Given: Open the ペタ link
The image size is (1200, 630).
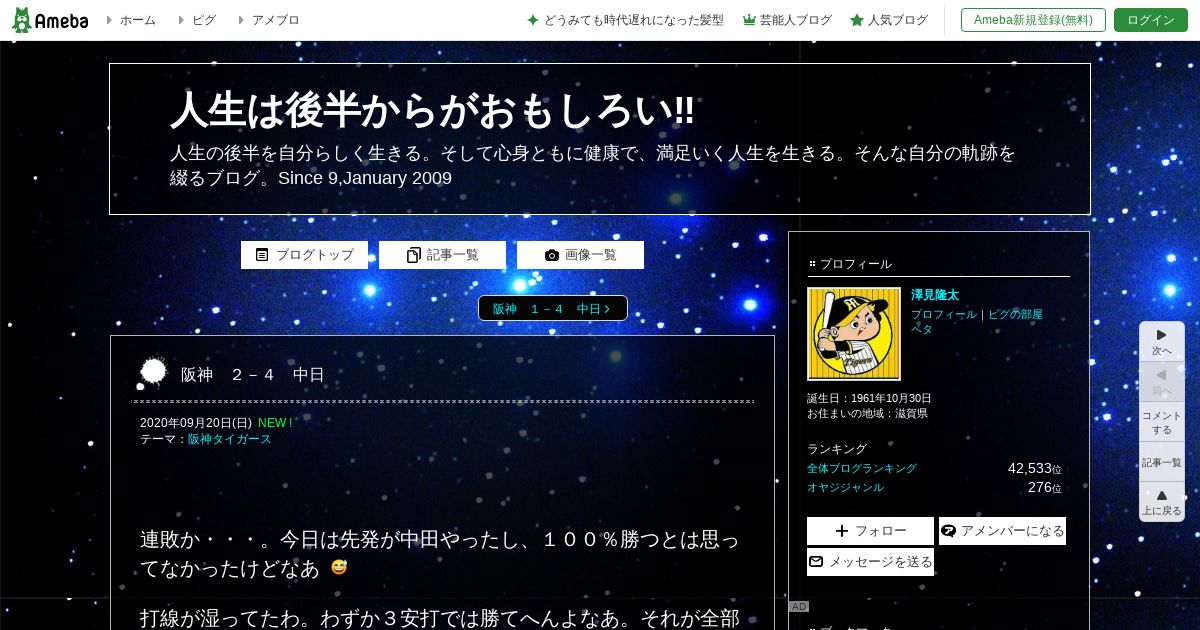Looking at the screenshot, I should [922, 329].
